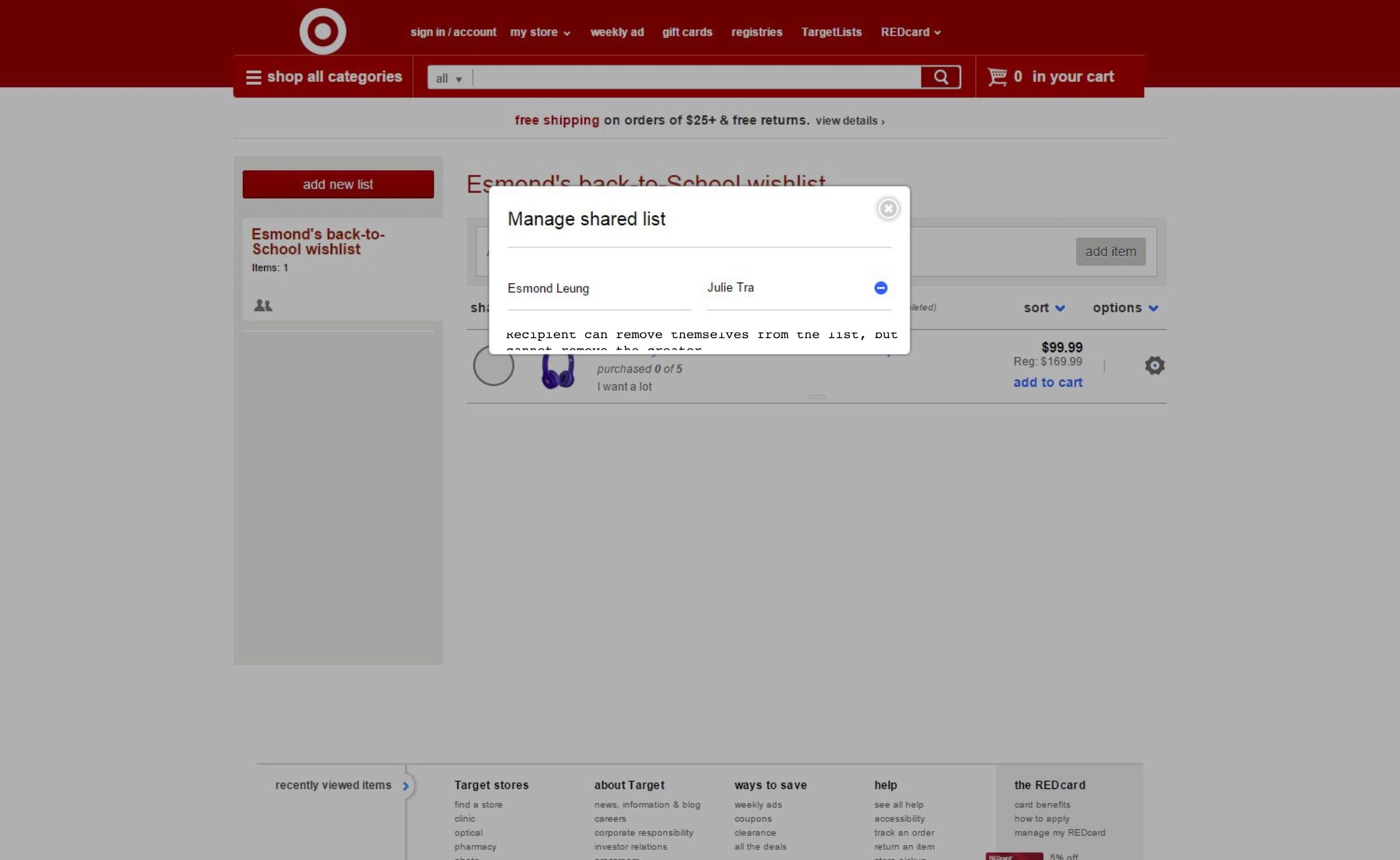The image size is (1400, 860).
Task: Expand the recently viewed items arrow
Action: coord(405,786)
